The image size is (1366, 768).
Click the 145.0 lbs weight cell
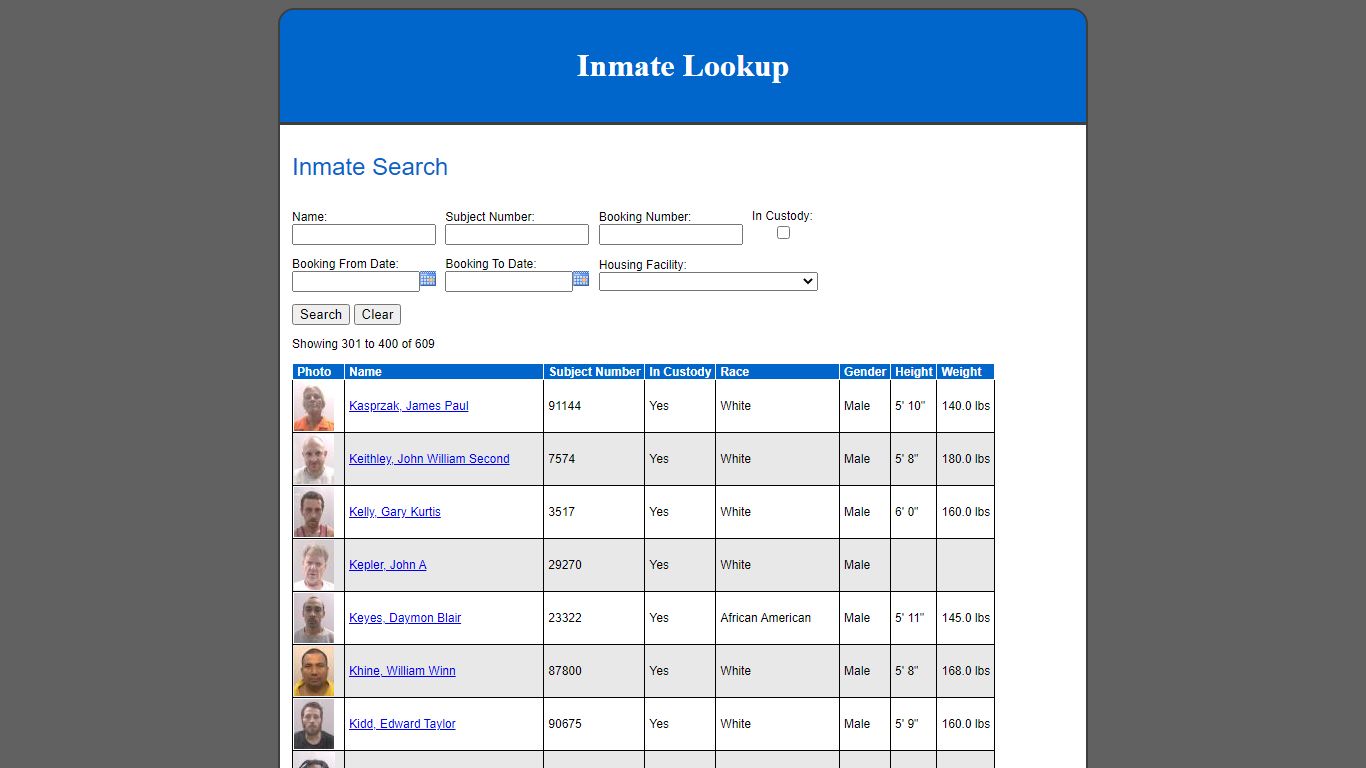pyautogui.click(x=965, y=618)
